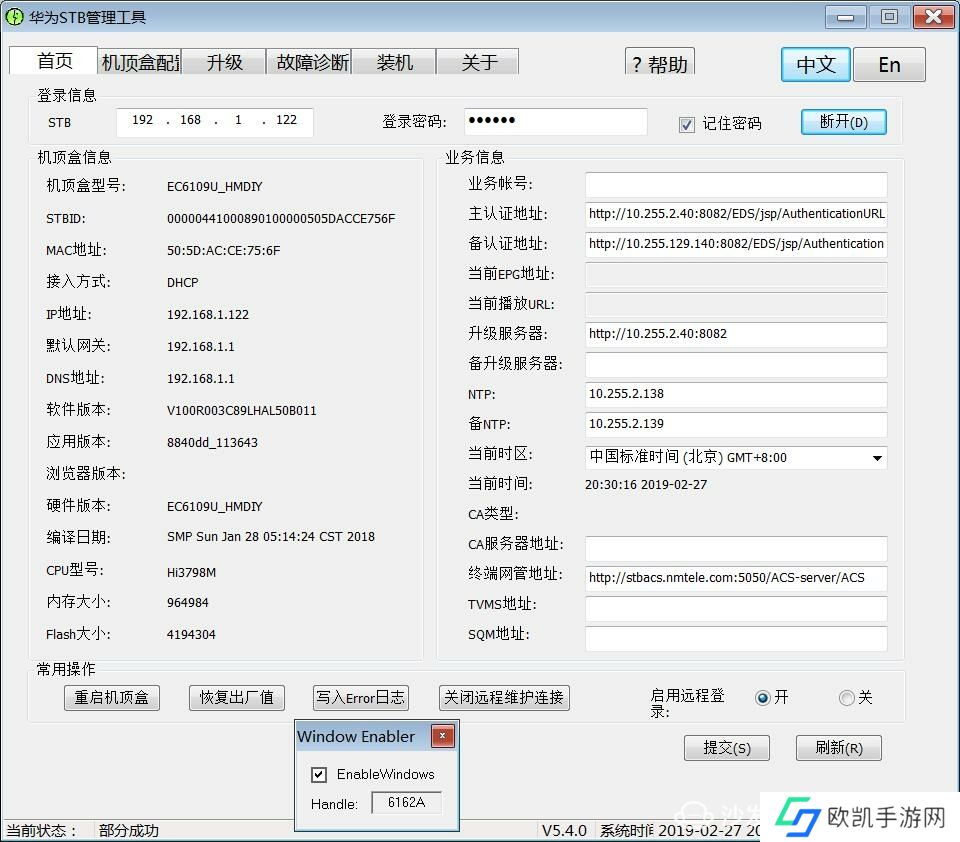
Task: Click the 重启机顶盒 button
Action: pyautogui.click(x=112, y=698)
